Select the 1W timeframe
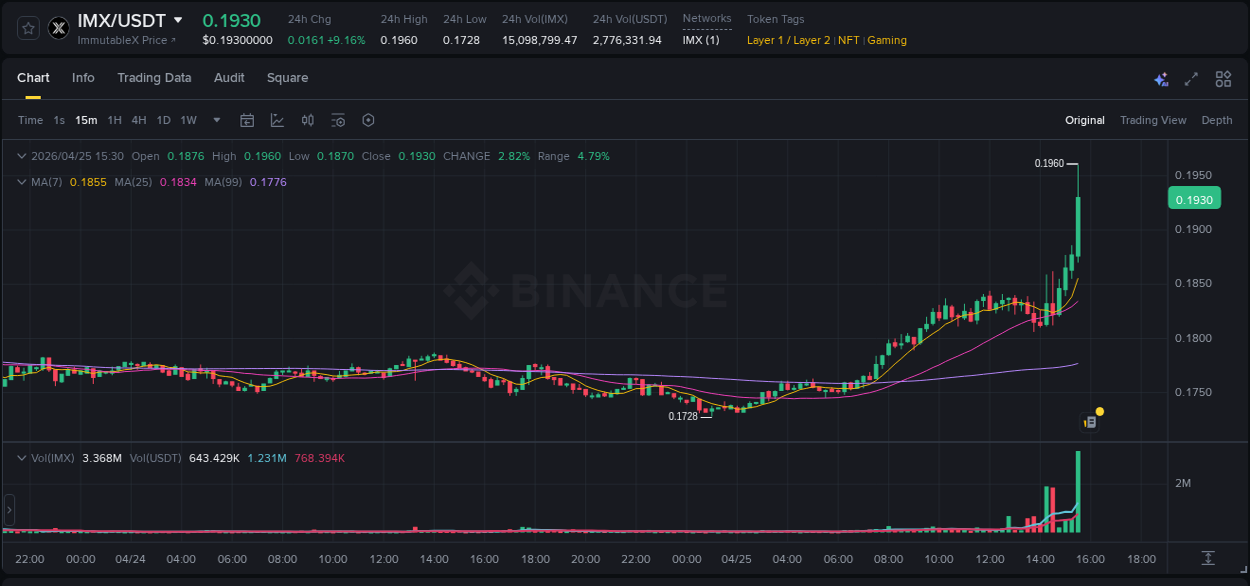1250x586 pixels. [x=188, y=119]
